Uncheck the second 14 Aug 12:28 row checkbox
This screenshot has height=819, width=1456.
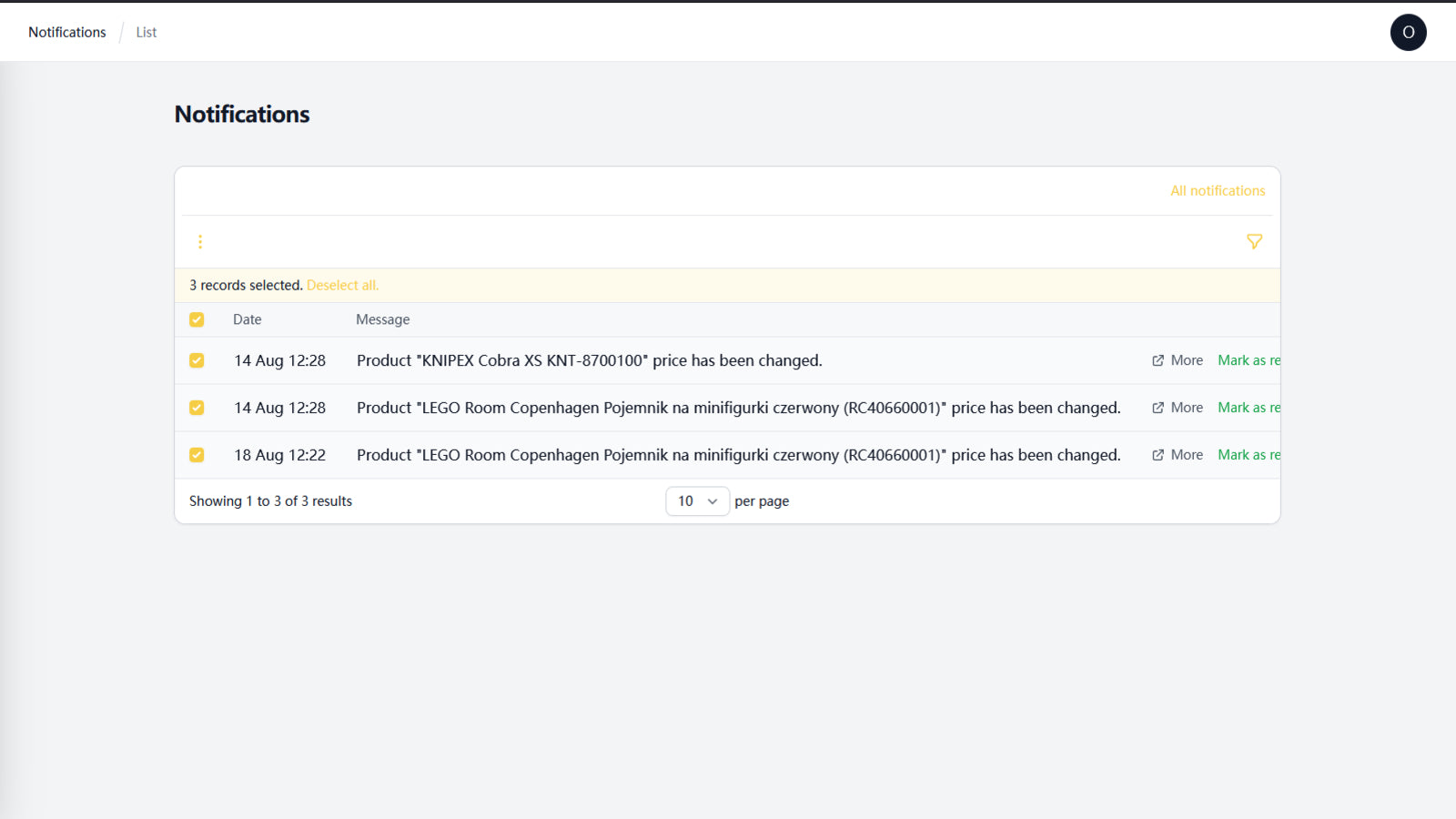pos(197,408)
